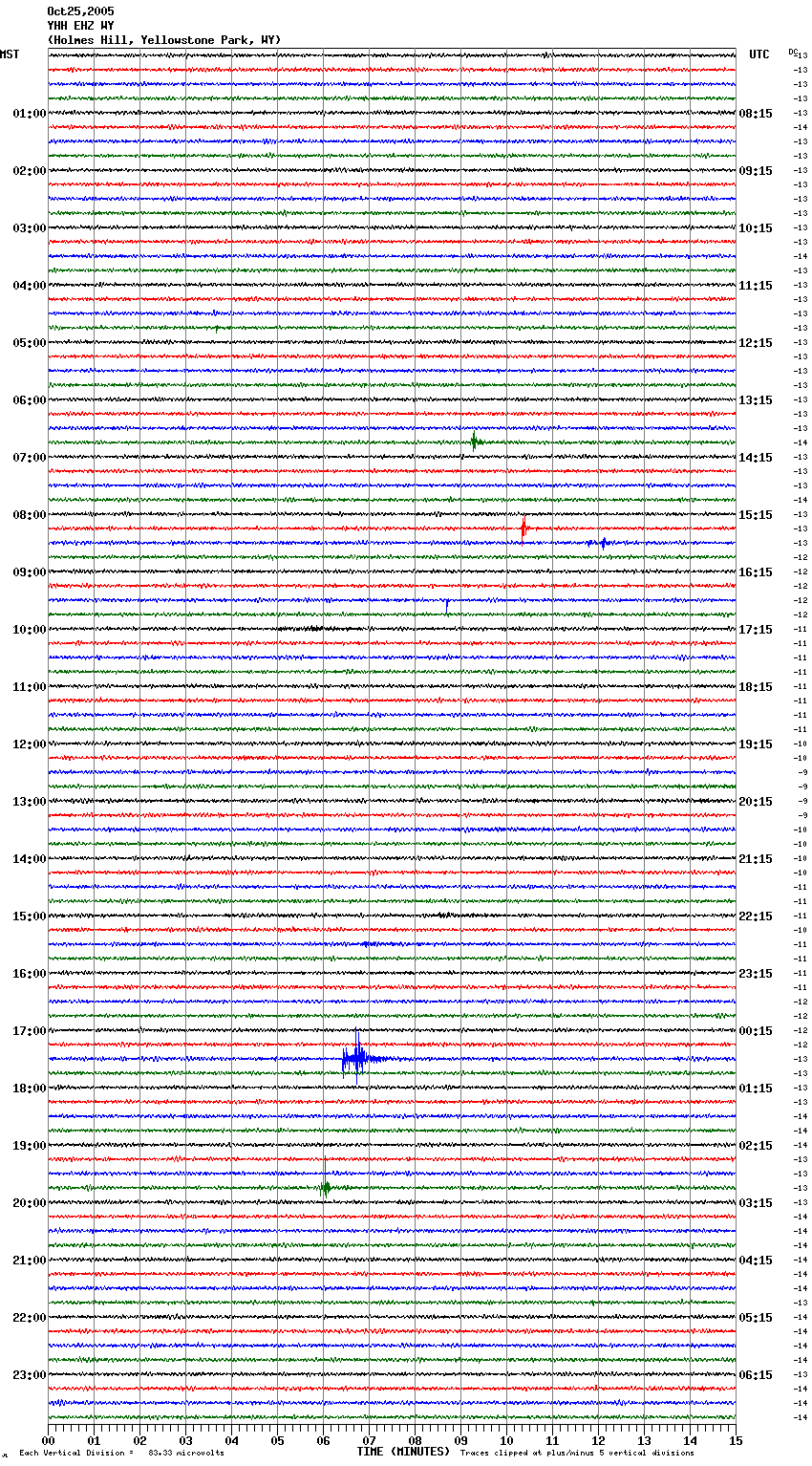Click the Oct25,2005 date header

click(80, 11)
